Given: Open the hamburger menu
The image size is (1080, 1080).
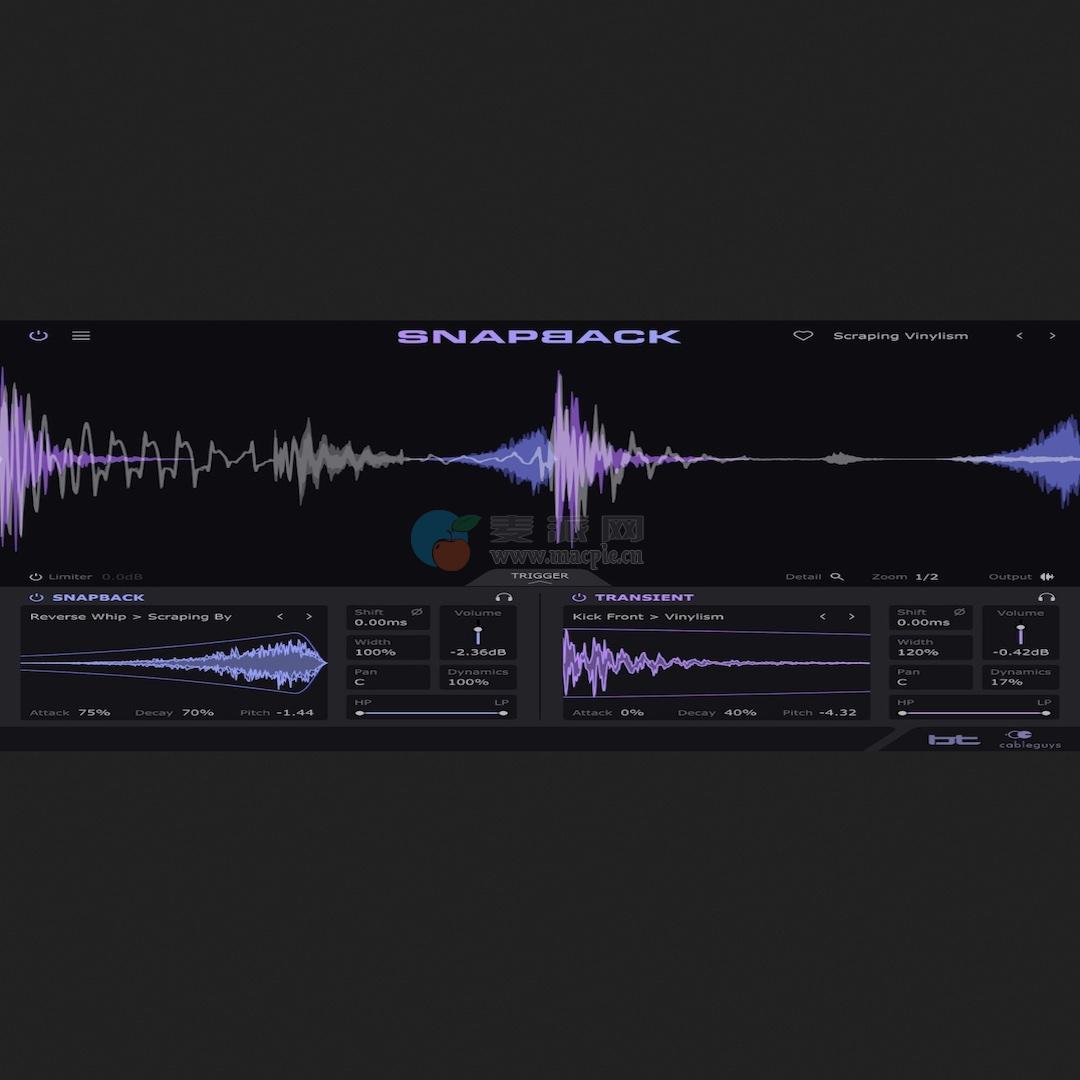Looking at the screenshot, I should click(x=81, y=336).
